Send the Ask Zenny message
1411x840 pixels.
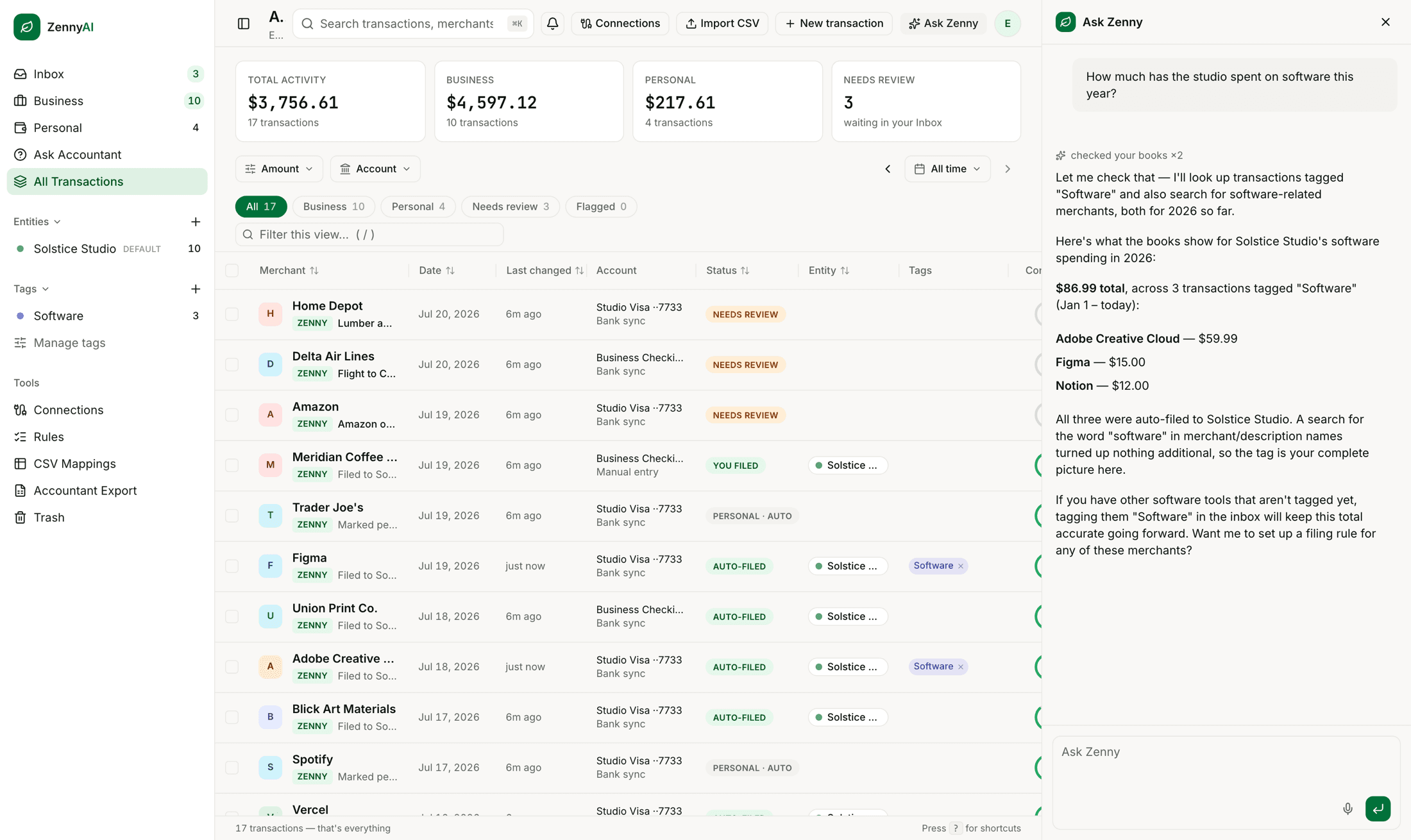pyautogui.click(x=1378, y=809)
